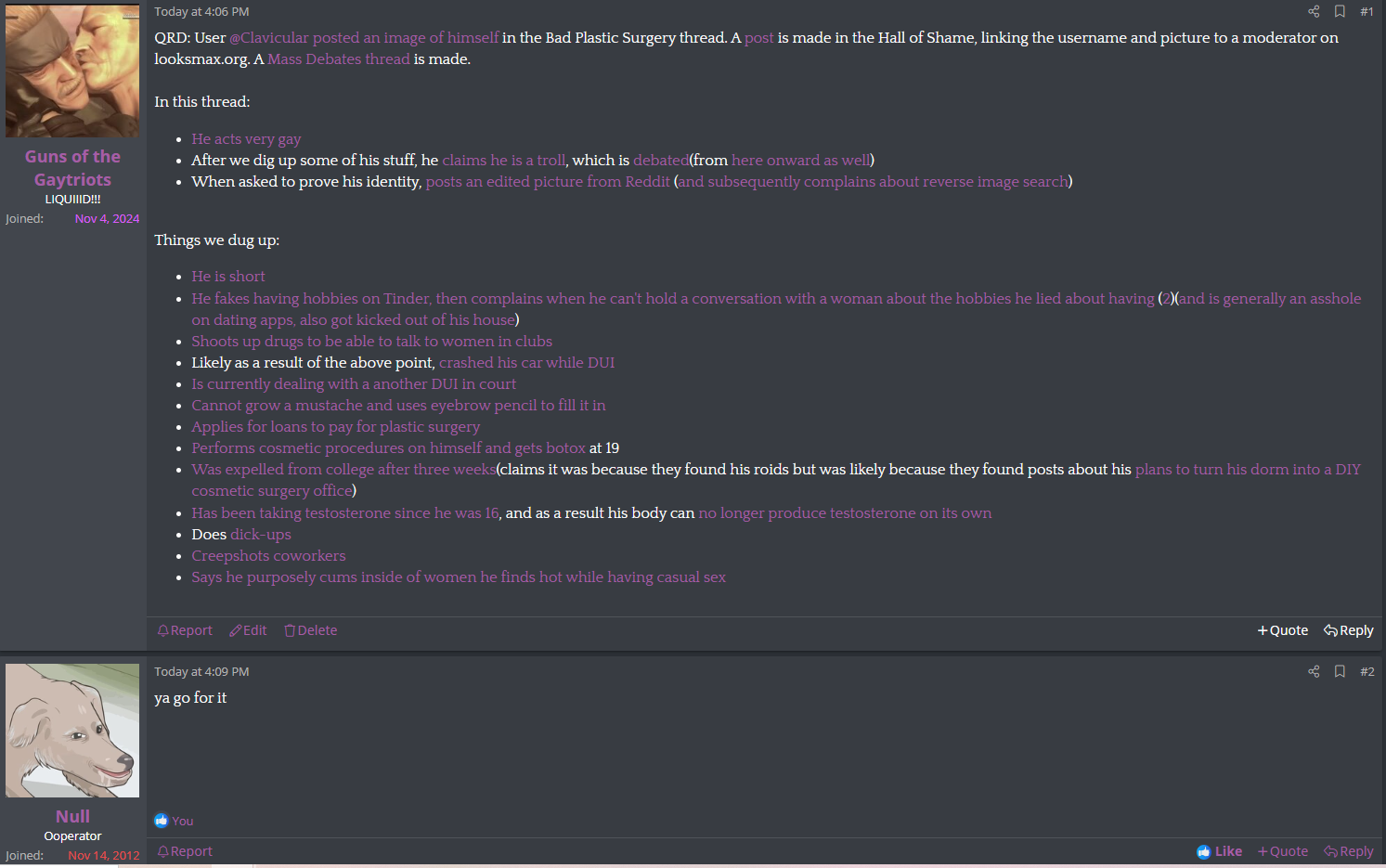This screenshot has height=868, width=1386.
Task: Open post number #1 permalink
Action: click(1367, 11)
